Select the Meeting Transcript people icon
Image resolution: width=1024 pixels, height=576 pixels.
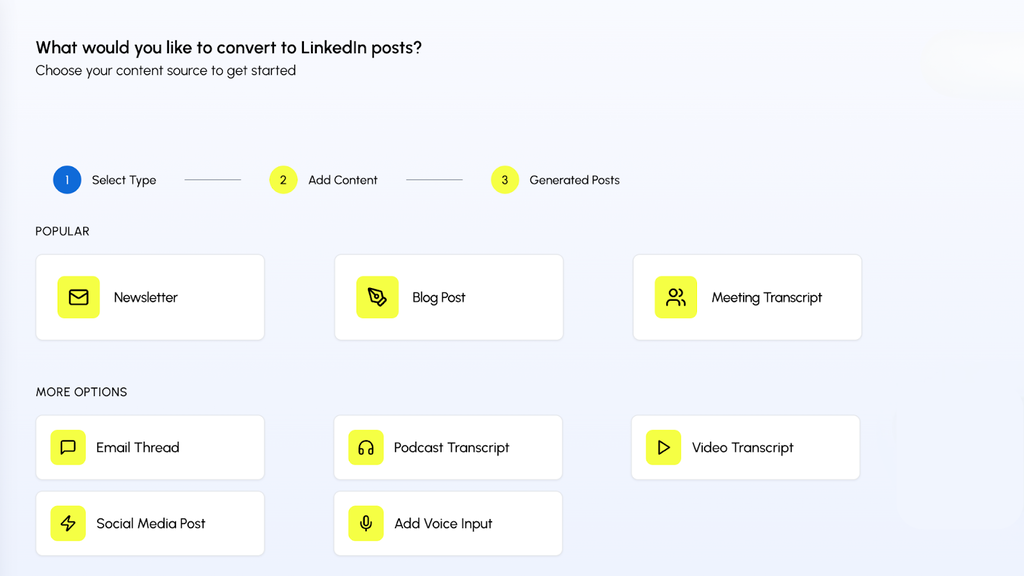click(x=676, y=297)
